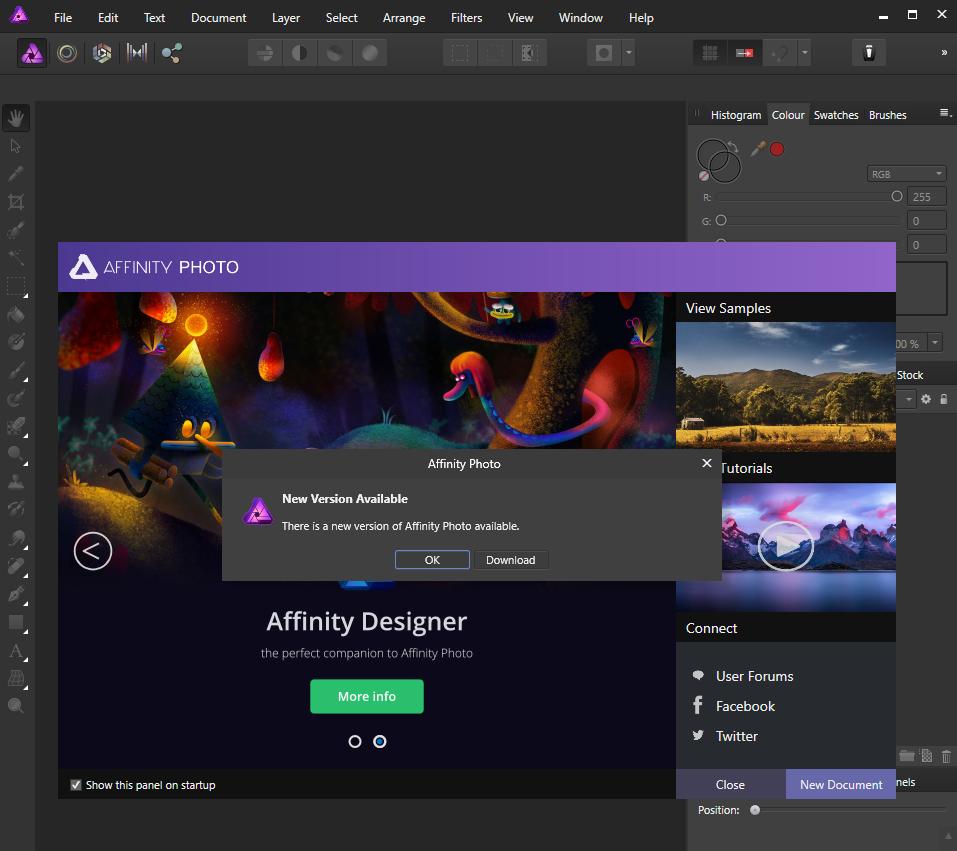The width and height of the screenshot is (957, 851).
Task: Select the Selection Brush tool
Action: pyautogui.click(x=16, y=230)
